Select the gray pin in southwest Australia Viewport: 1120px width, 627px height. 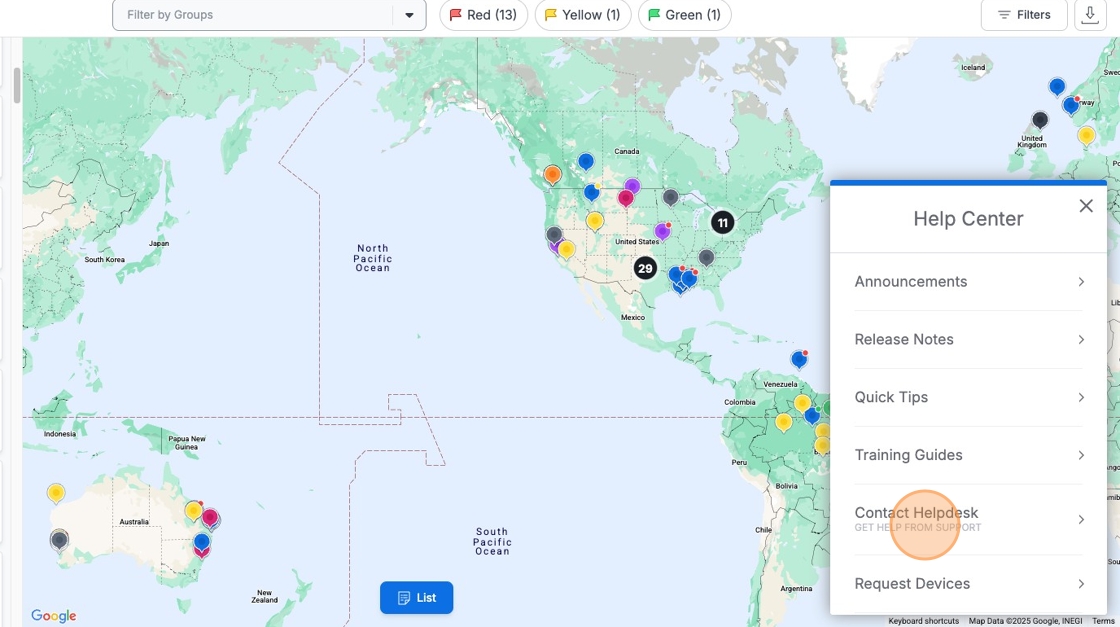pyautogui.click(x=59, y=541)
